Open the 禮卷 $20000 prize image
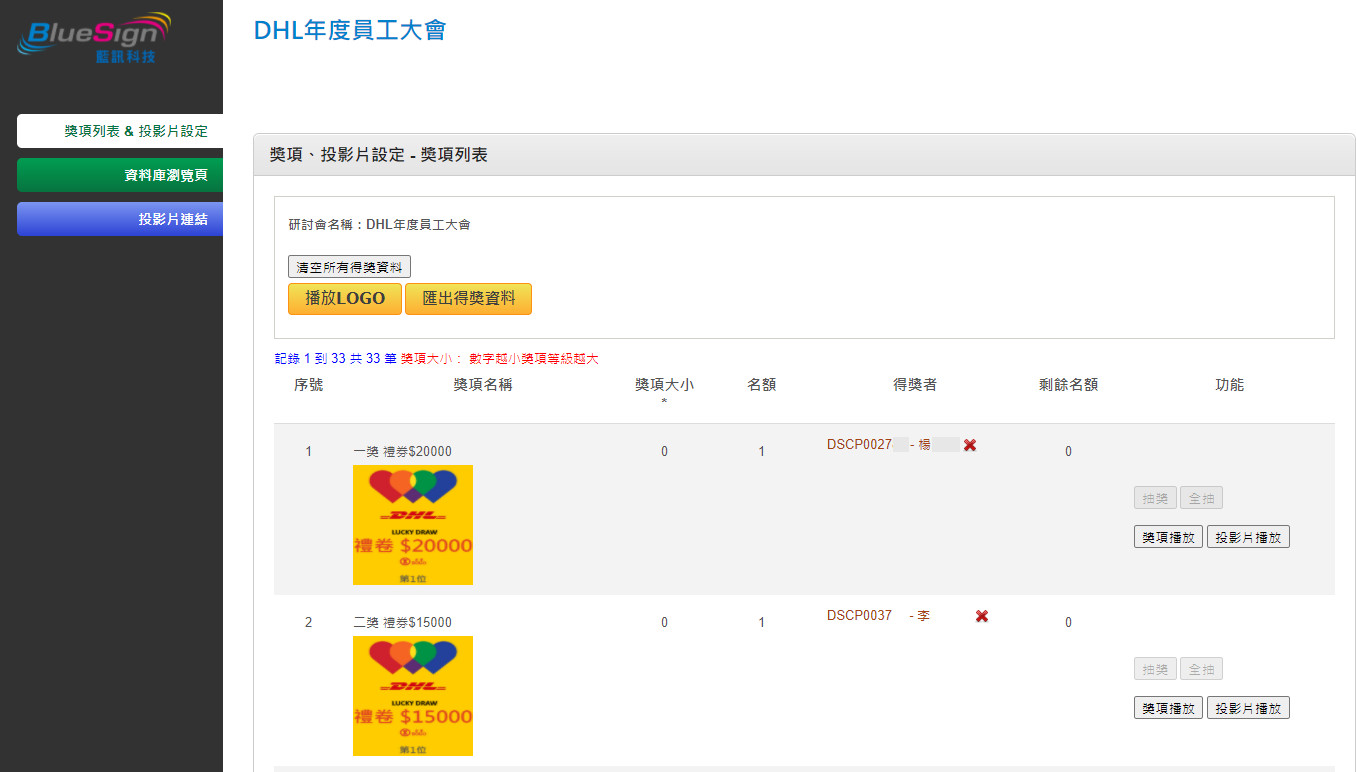The height and width of the screenshot is (772, 1356). coord(413,525)
